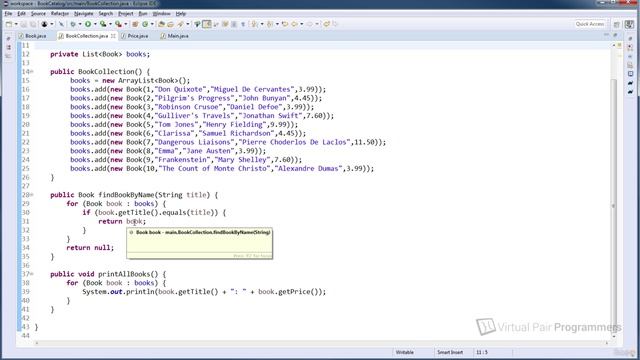Click the Back navigation arrow icon
The image size is (640, 360).
point(294,24)
